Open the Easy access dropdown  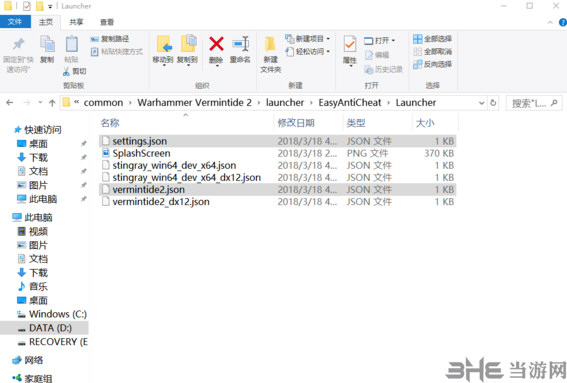click(x=308, y=51)
